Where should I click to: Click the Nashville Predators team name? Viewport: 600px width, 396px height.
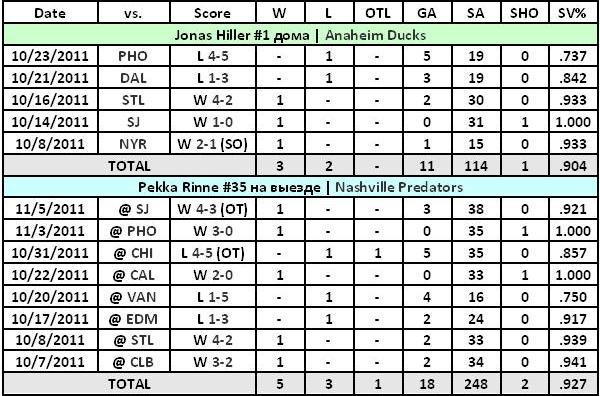coord(399,187)
